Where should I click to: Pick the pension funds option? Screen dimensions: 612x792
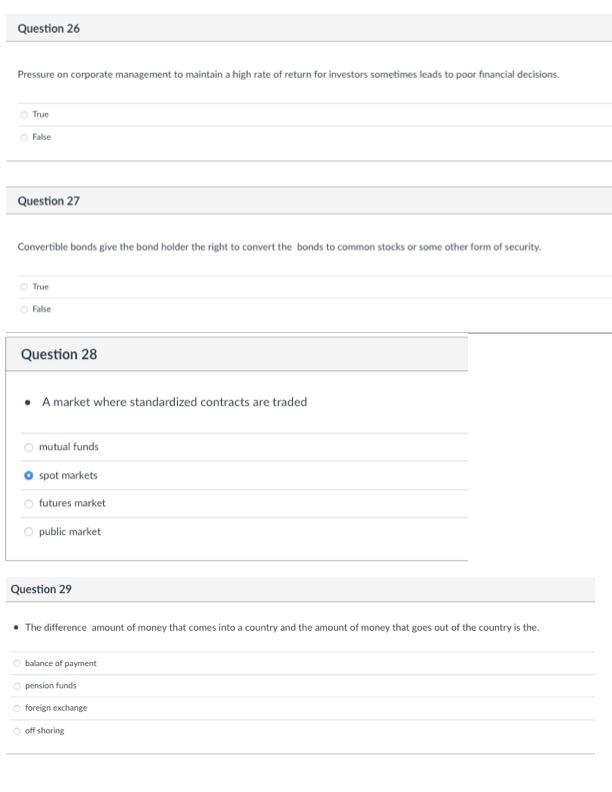(x=17, y=686)
